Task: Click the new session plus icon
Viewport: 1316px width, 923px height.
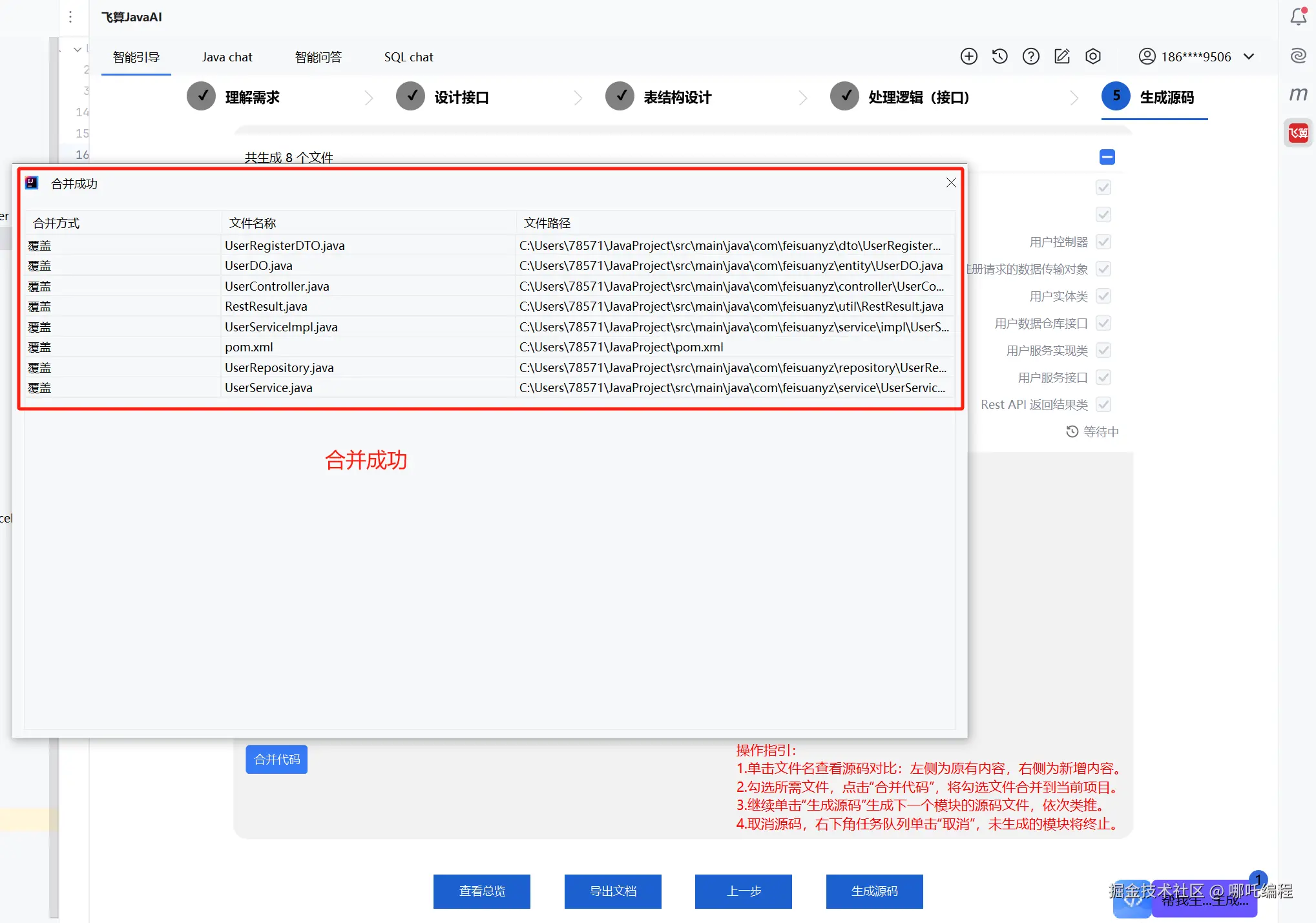Action: pyautogui.click(x=968, y=57)
